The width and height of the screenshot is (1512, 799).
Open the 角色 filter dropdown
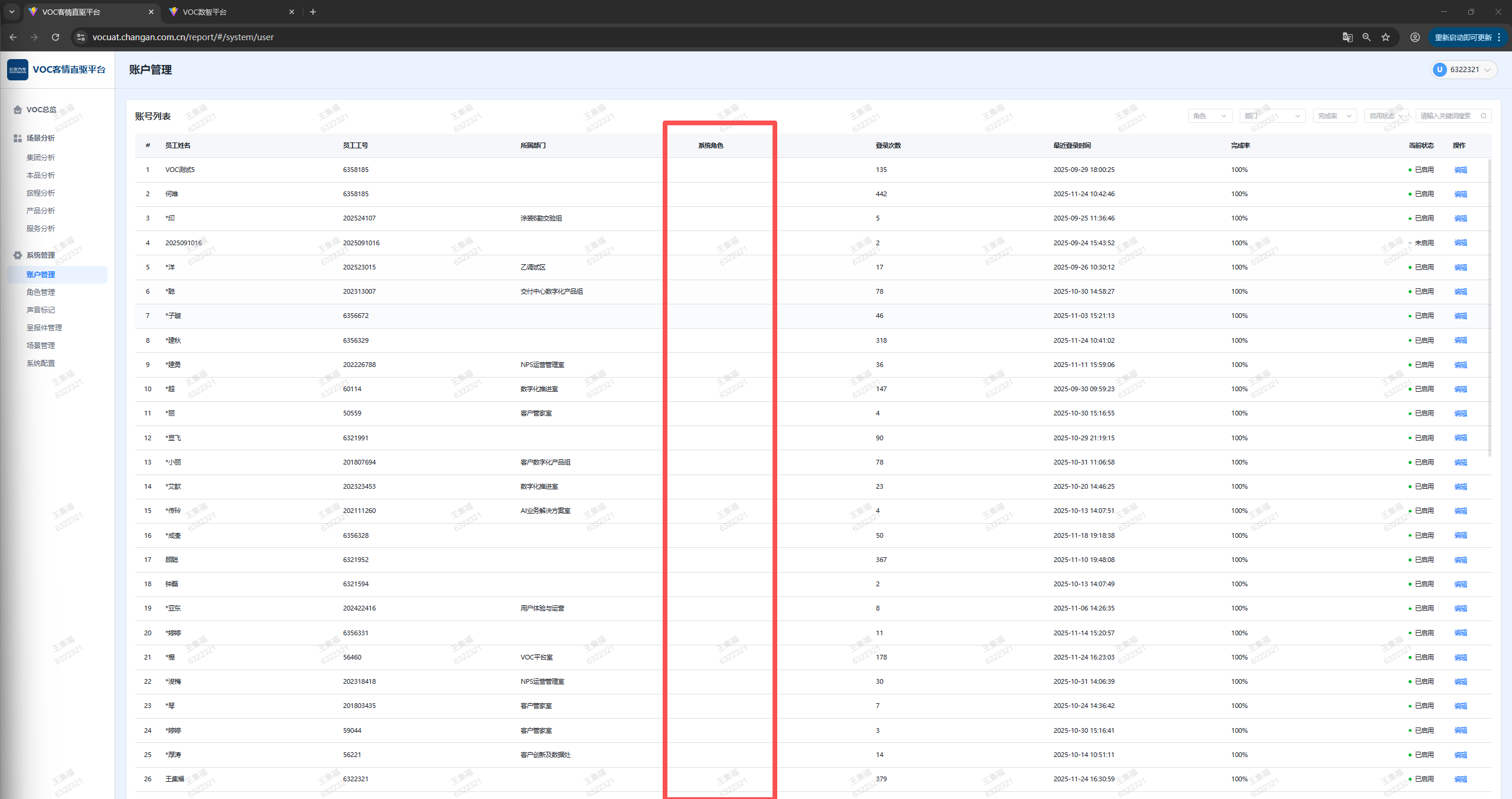coord(1210,116)
